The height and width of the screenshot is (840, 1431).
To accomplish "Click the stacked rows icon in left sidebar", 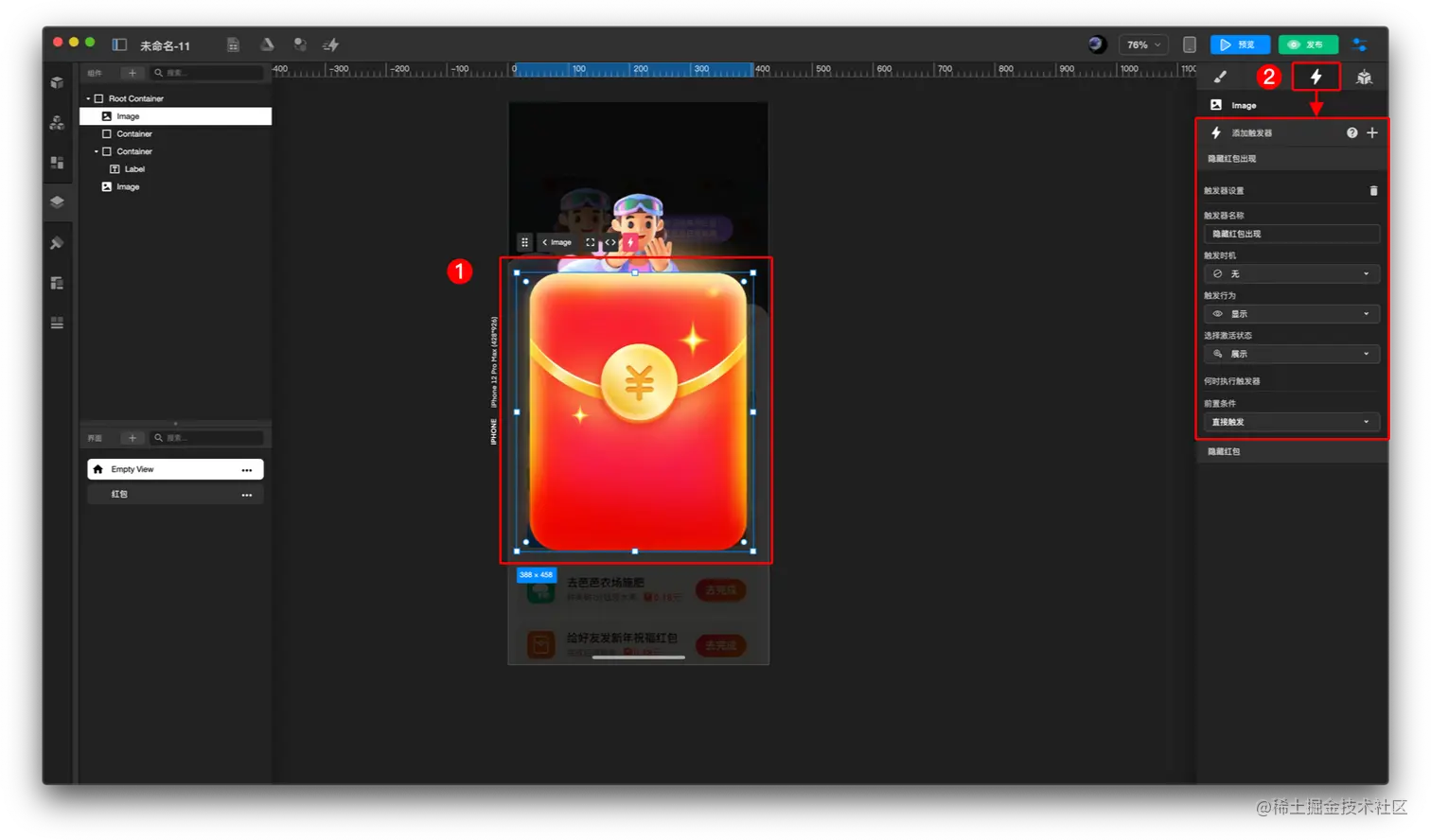I will click(x=57, y=323).
